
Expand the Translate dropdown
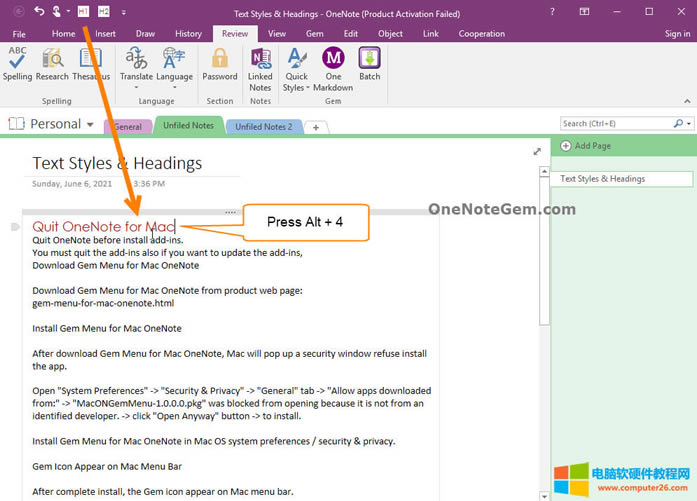pyautogui.click(x=136, y=87)
